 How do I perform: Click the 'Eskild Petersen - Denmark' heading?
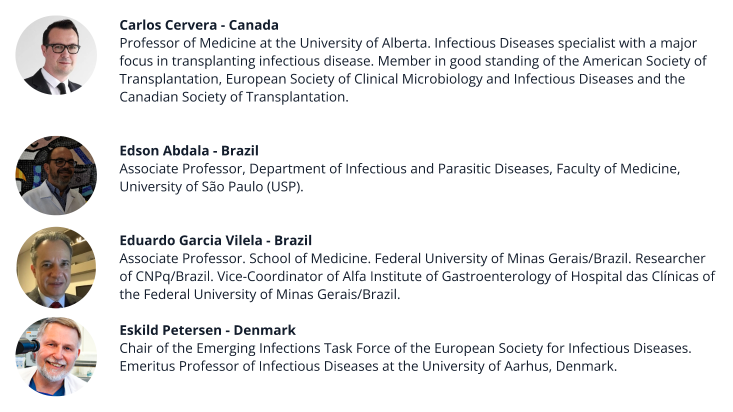(x=207, y=330)
